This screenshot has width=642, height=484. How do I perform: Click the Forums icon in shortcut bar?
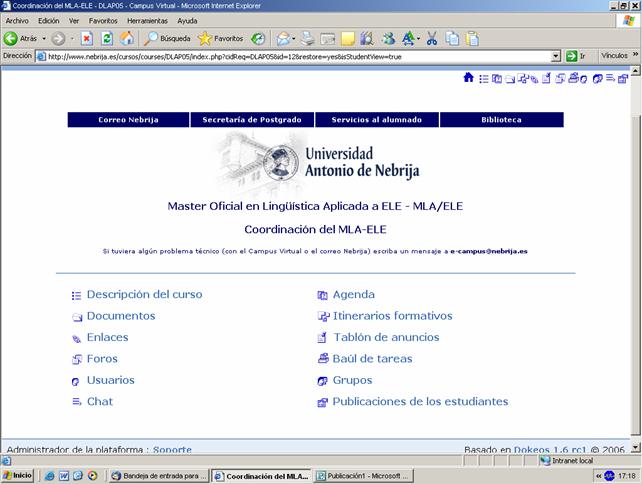click(560, 78)
